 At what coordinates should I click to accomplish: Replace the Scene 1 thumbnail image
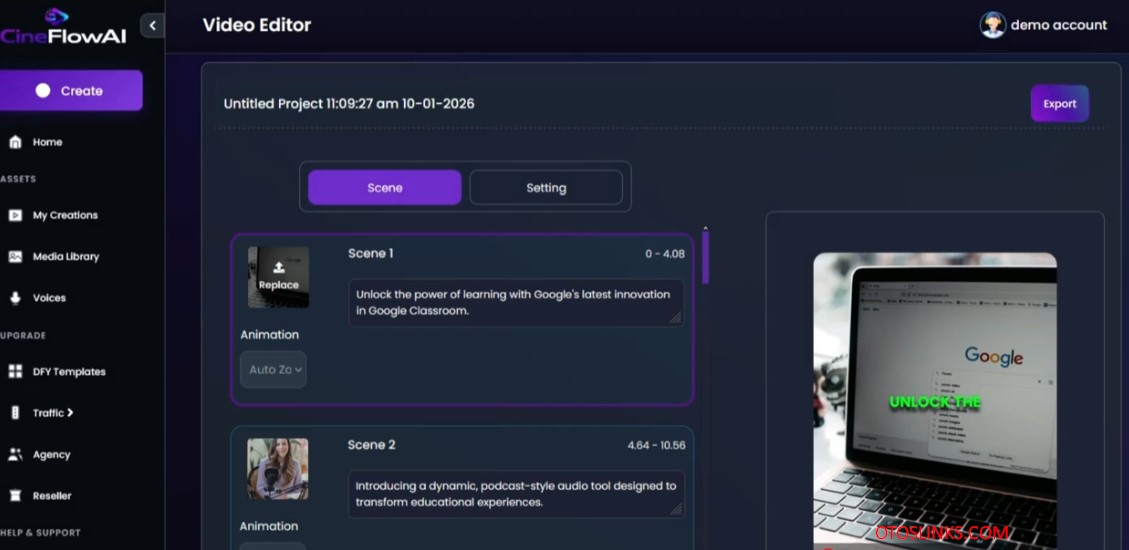279,277
